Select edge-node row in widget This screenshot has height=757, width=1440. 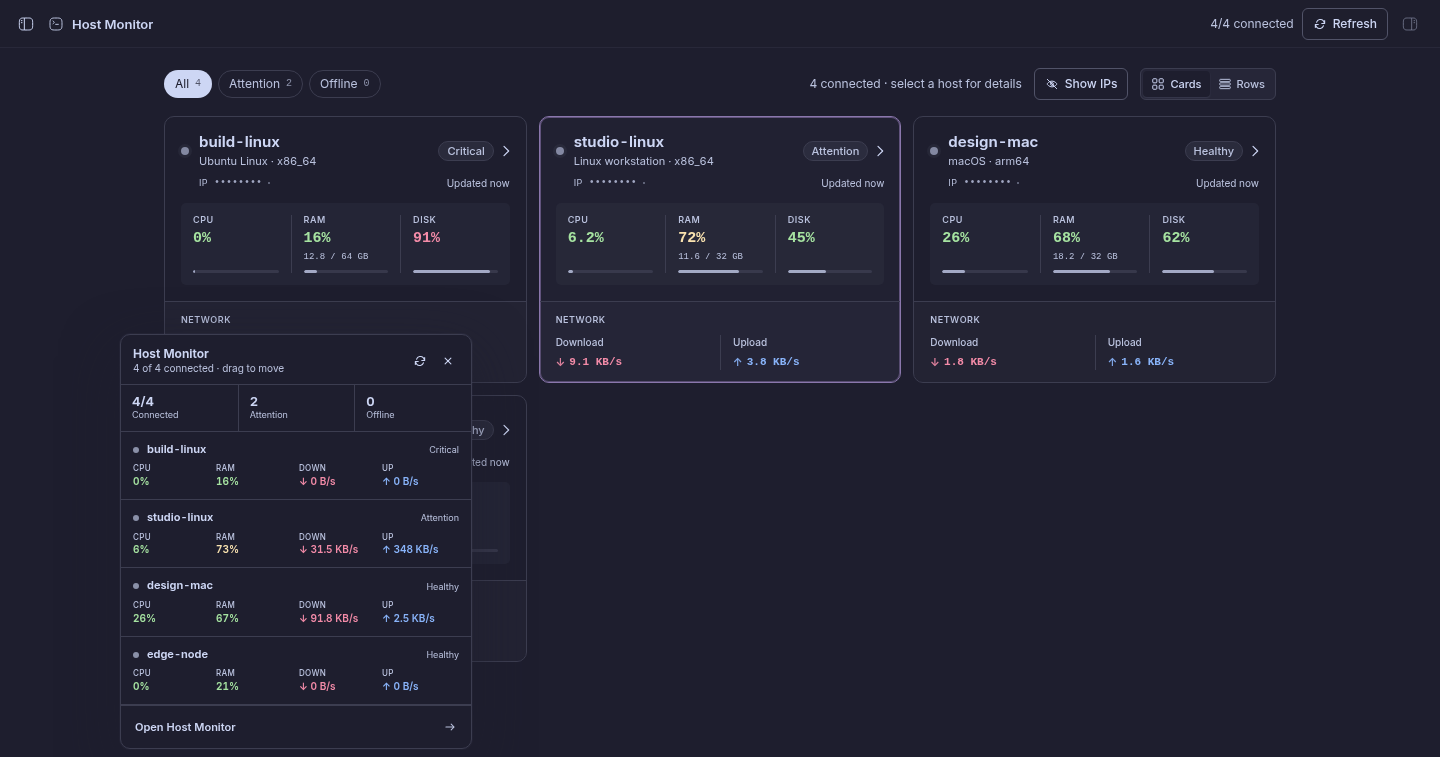tap(296, 671)
